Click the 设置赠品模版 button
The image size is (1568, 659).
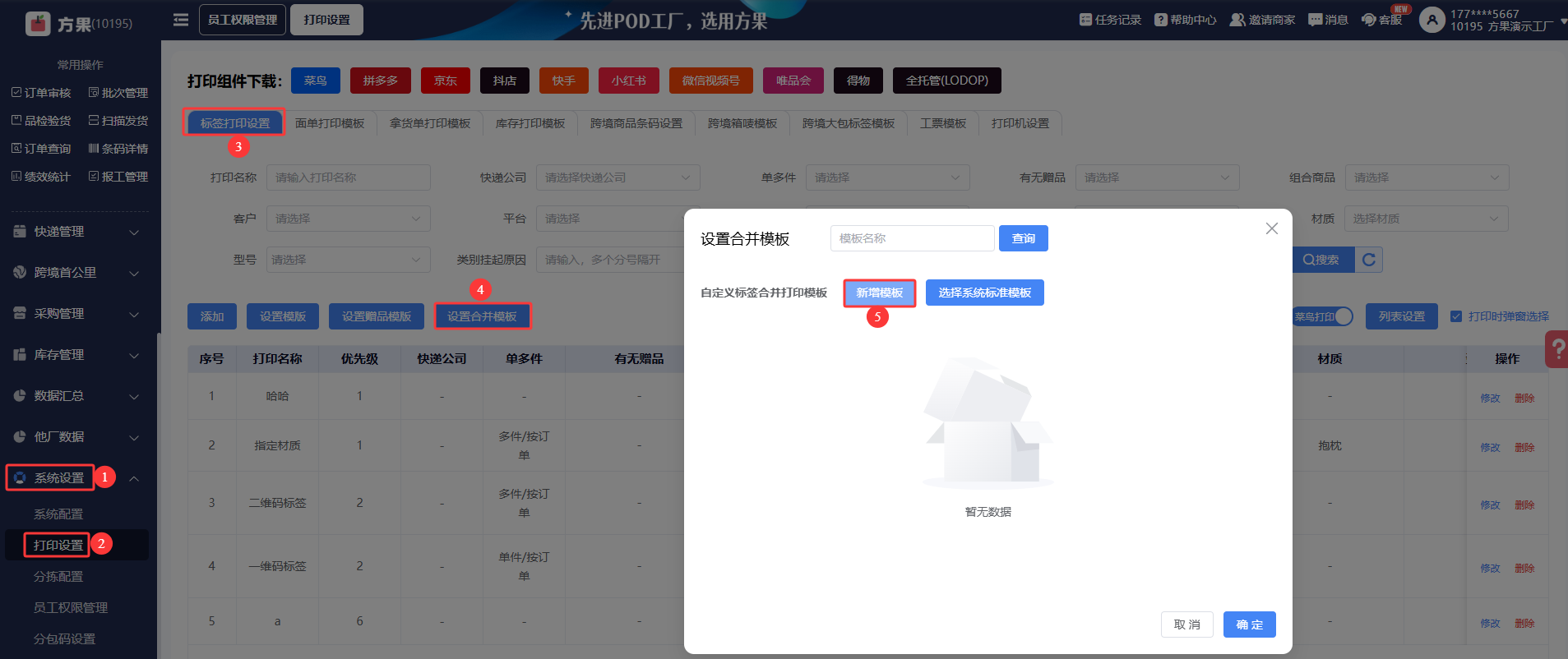[377, 316]
